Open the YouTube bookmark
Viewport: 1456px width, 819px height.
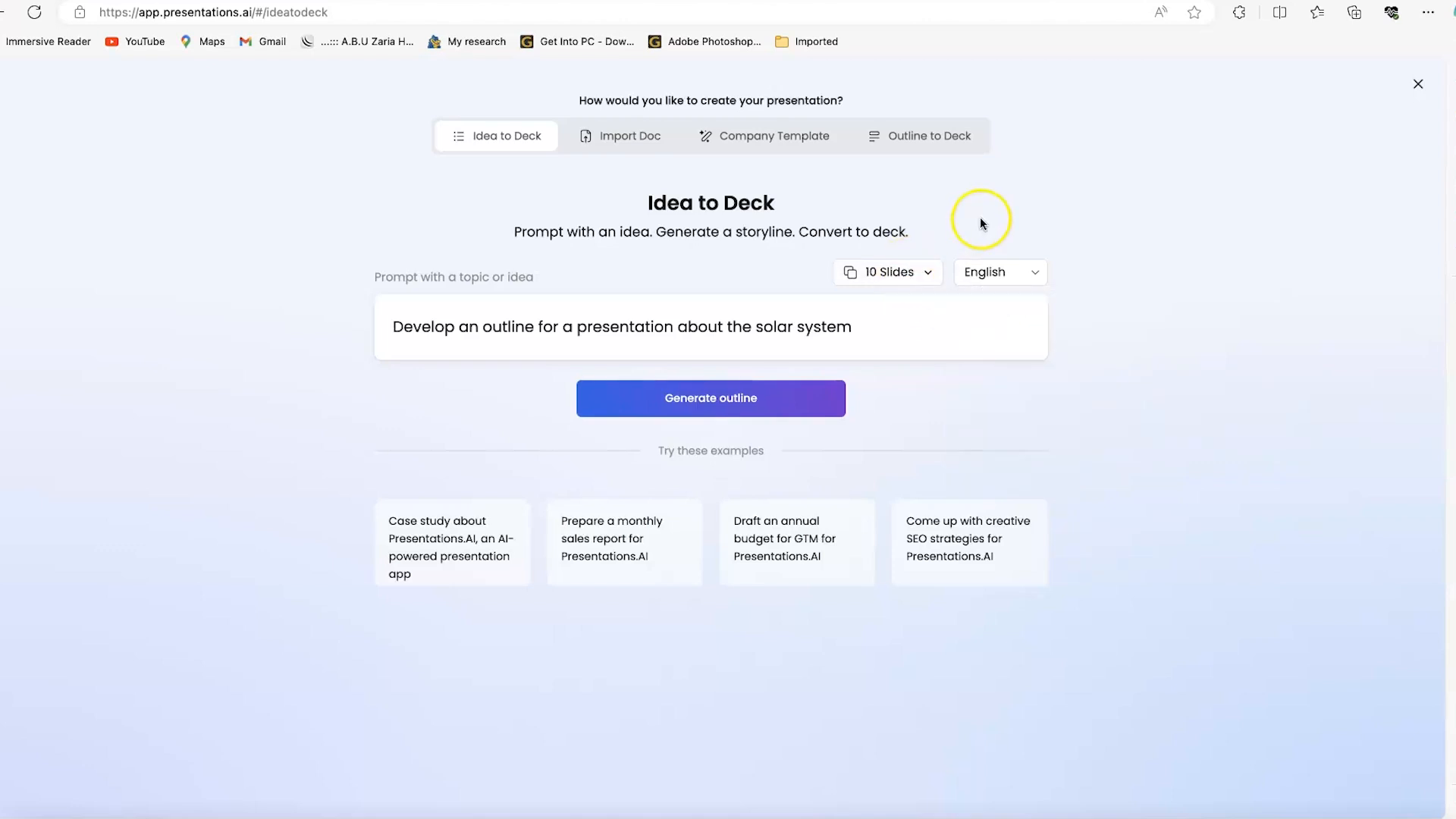(135, 42)
